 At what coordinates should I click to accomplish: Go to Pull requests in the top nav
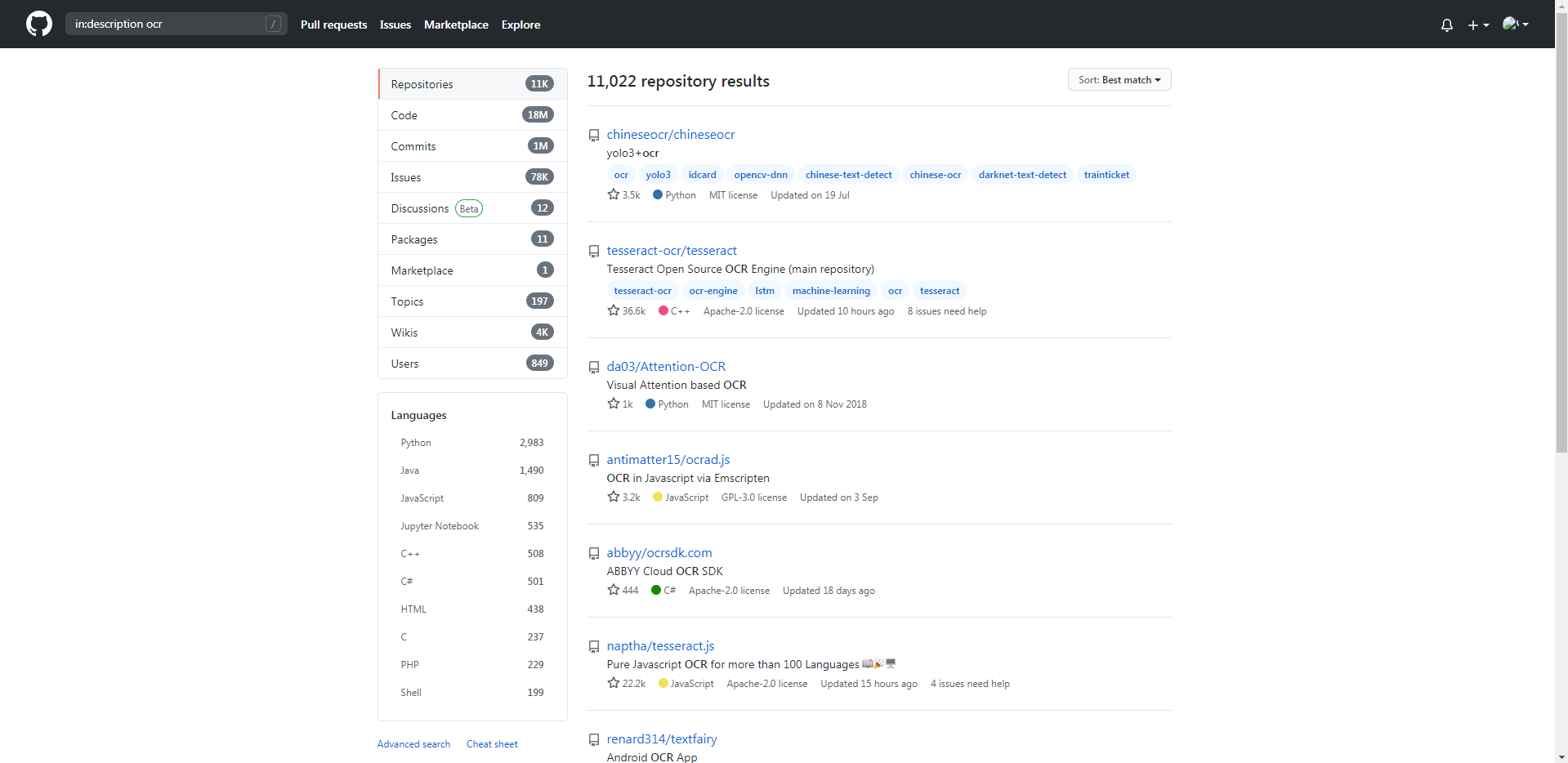pos(333,25)
